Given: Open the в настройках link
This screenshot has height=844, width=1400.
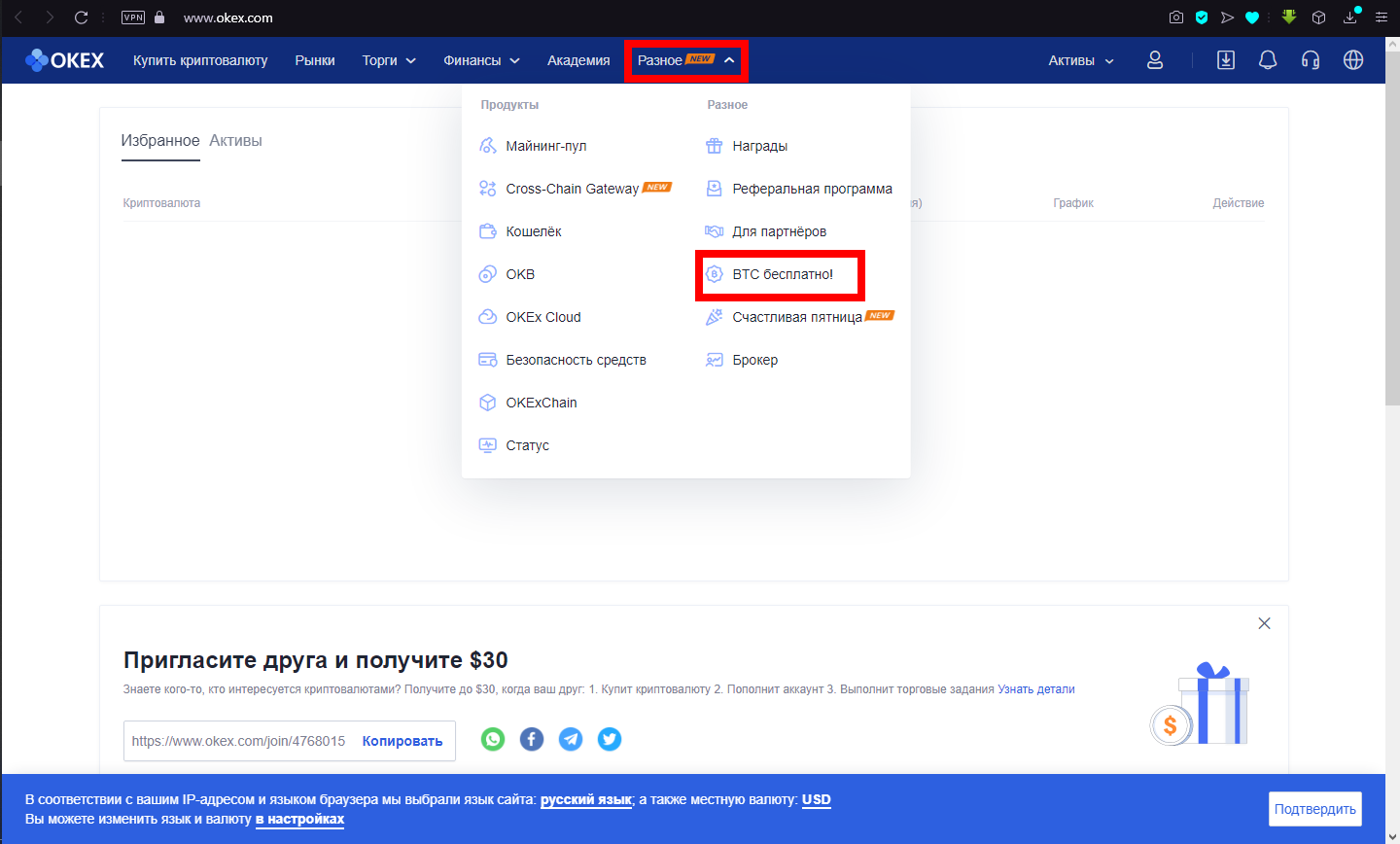Looking at the screenshot, I should click(x=299, y=819).
